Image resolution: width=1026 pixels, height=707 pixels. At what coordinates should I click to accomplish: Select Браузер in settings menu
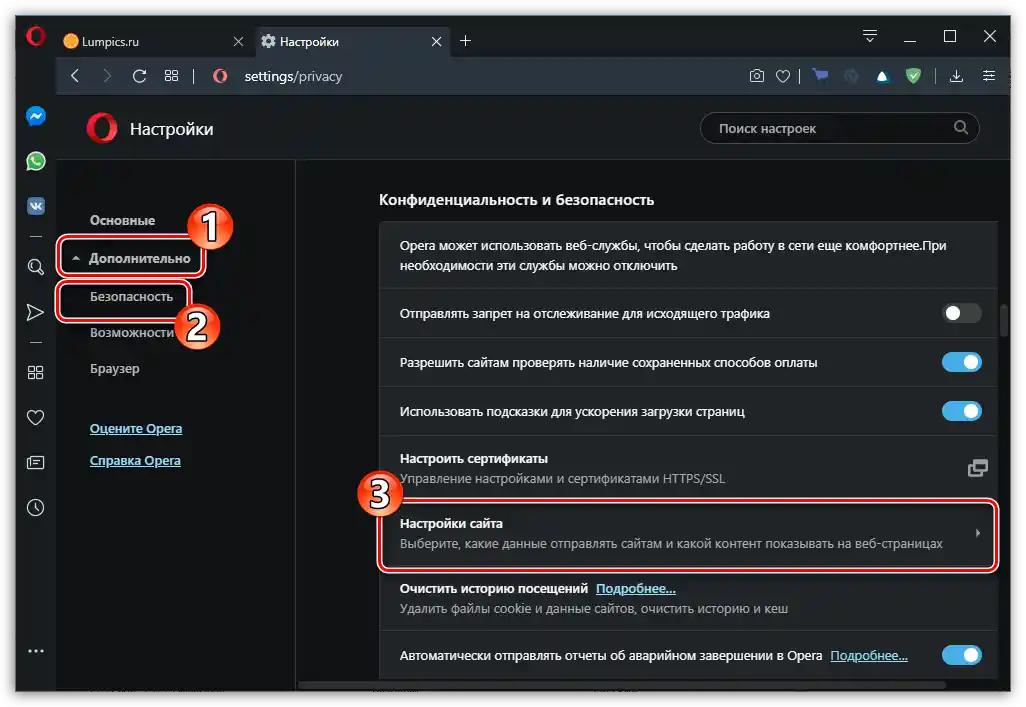tap(115, 369)
